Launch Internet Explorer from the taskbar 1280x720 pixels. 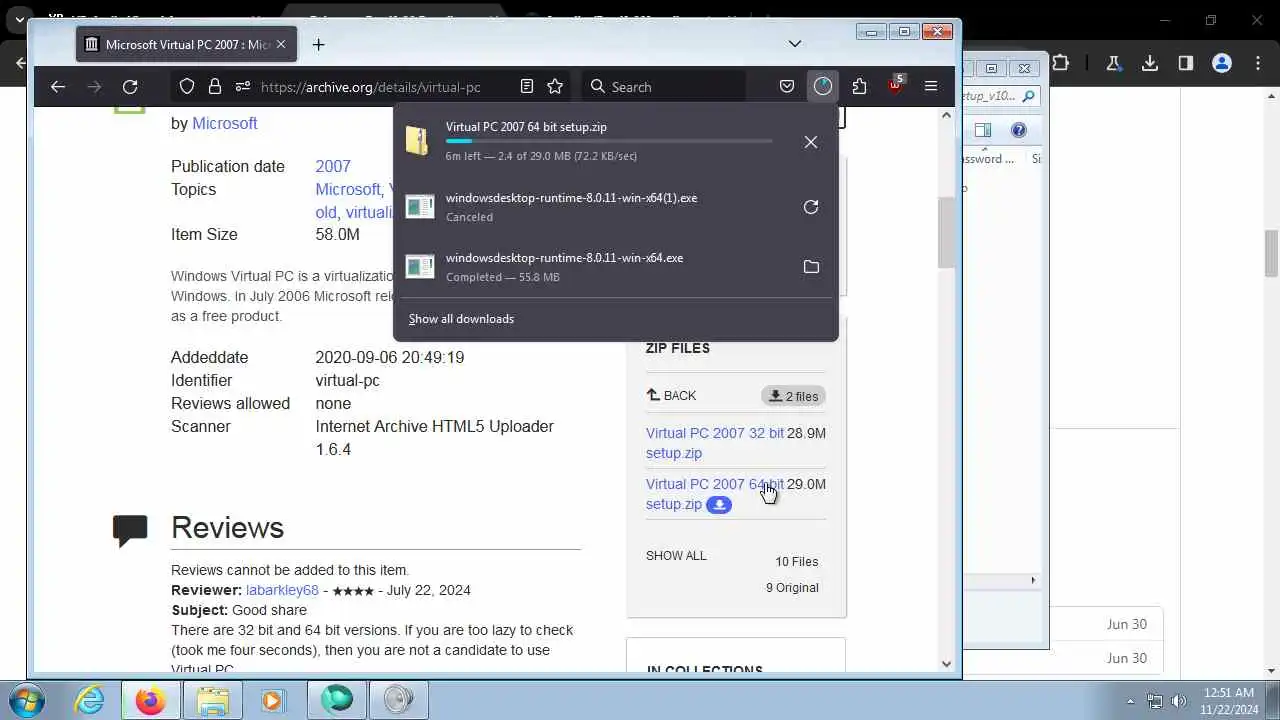pyautogui.click(x=90, y=700)
